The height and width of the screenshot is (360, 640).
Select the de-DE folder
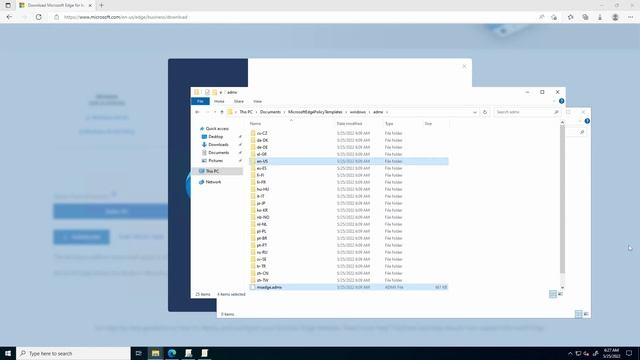click(x=262, y=147)
